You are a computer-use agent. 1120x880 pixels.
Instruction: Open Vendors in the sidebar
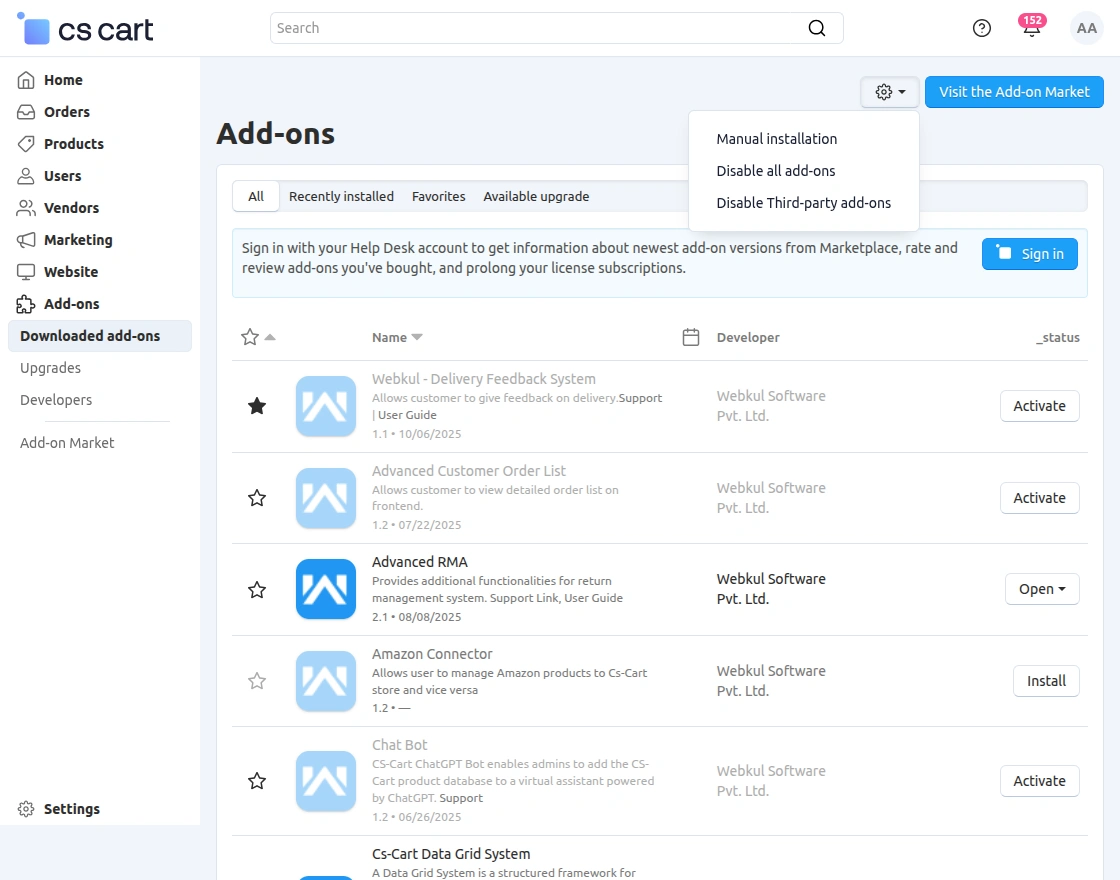point(71,208)
